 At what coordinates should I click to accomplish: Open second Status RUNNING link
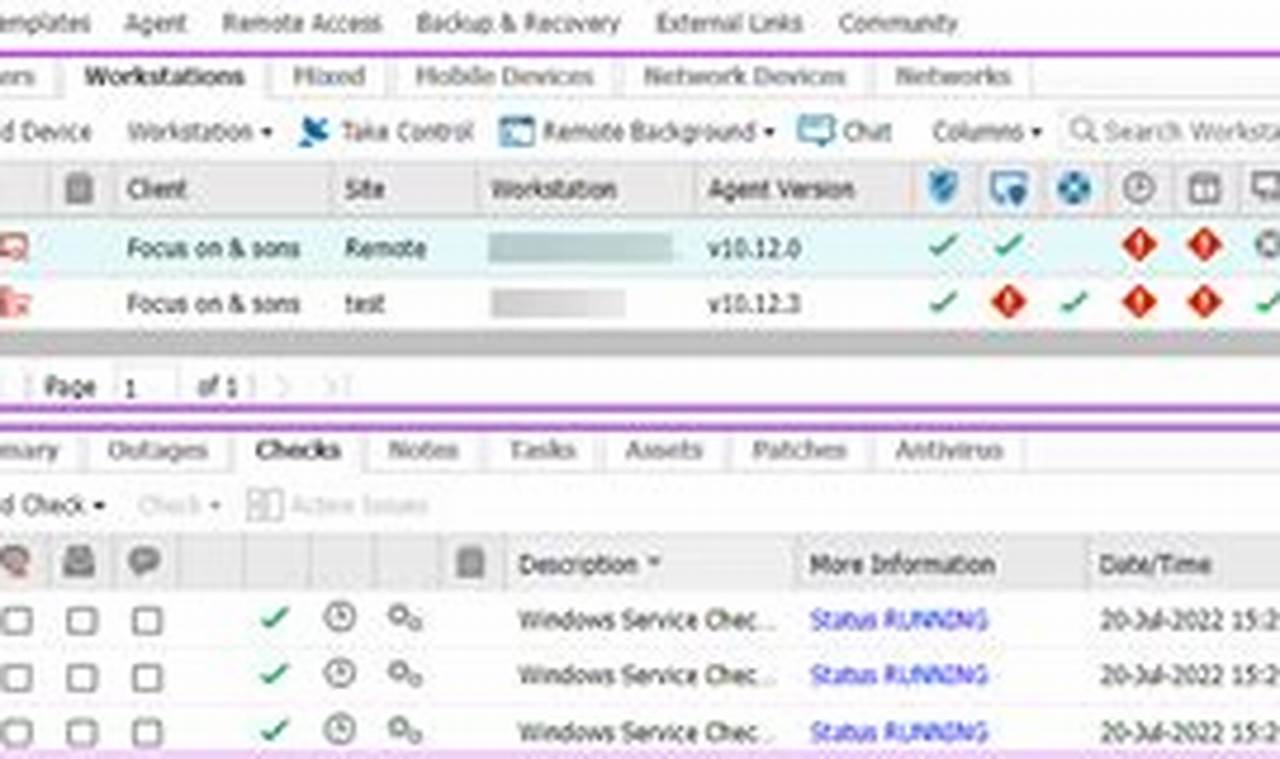coord(898,677)
